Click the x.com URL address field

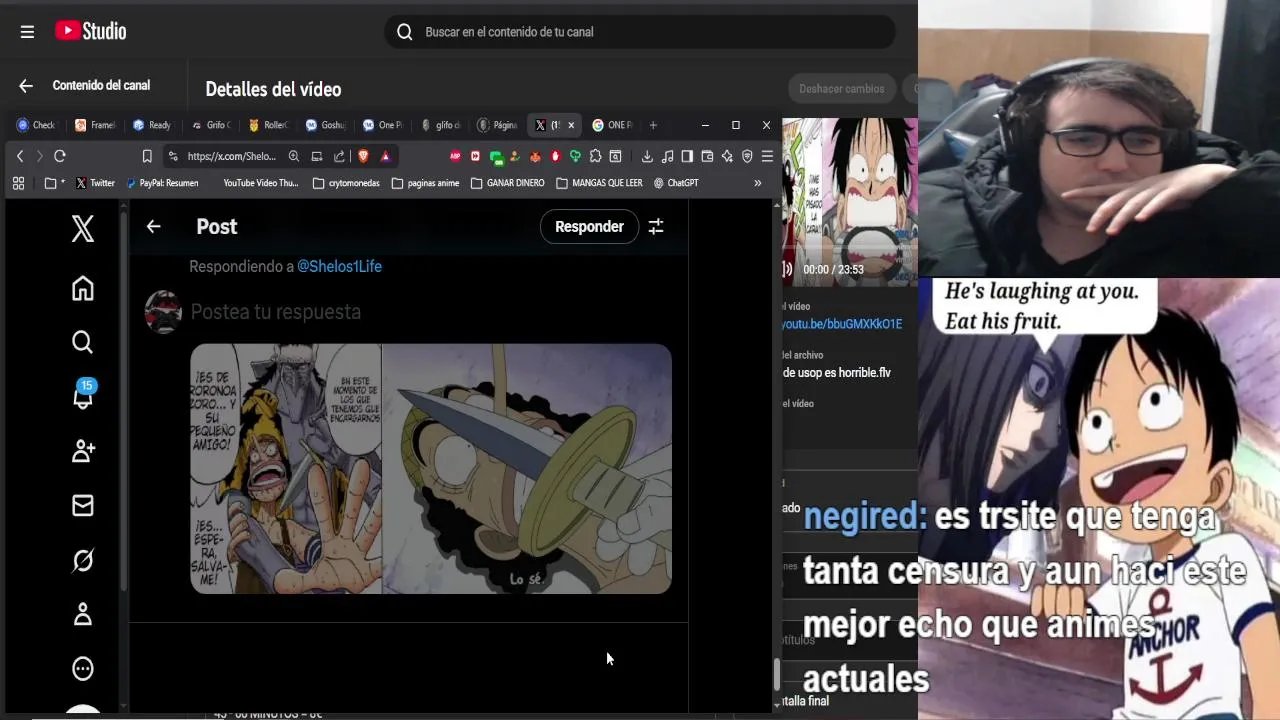231,156
